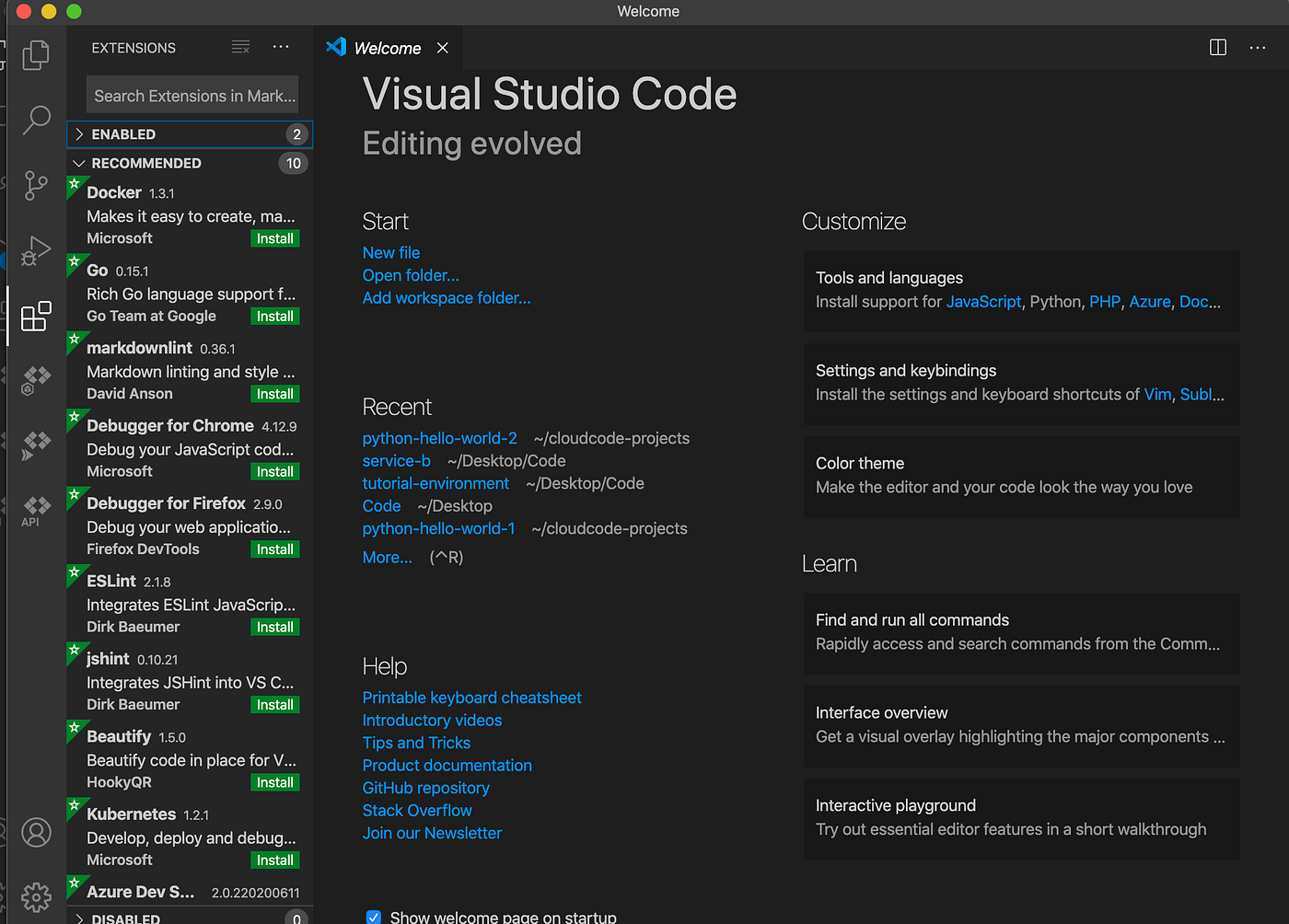Open the Explorer view
1289x924 pixels.
tap(36, 54)
